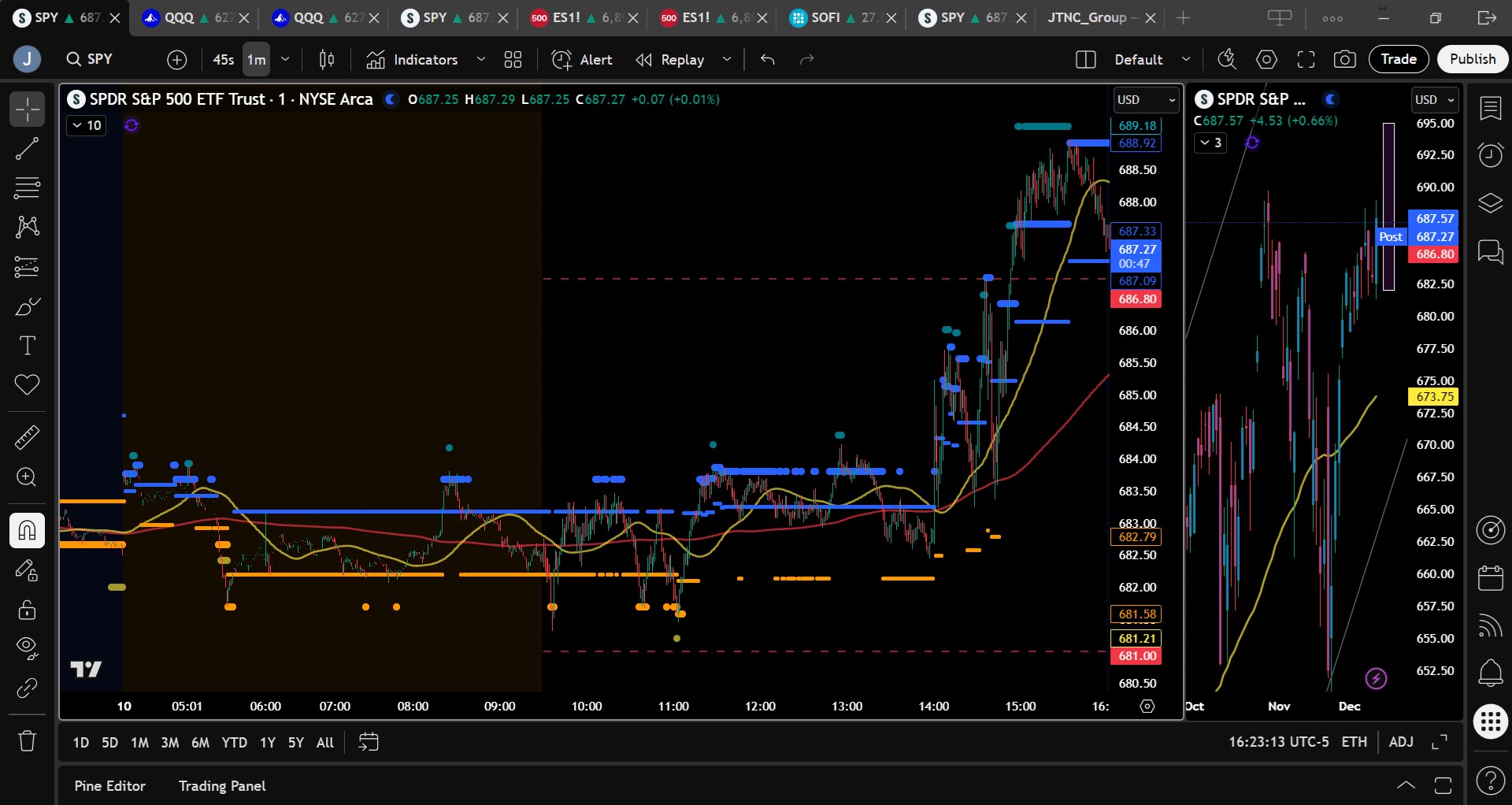
Task: Open the Pine Editor tab
Action: (x=110, y=786)
